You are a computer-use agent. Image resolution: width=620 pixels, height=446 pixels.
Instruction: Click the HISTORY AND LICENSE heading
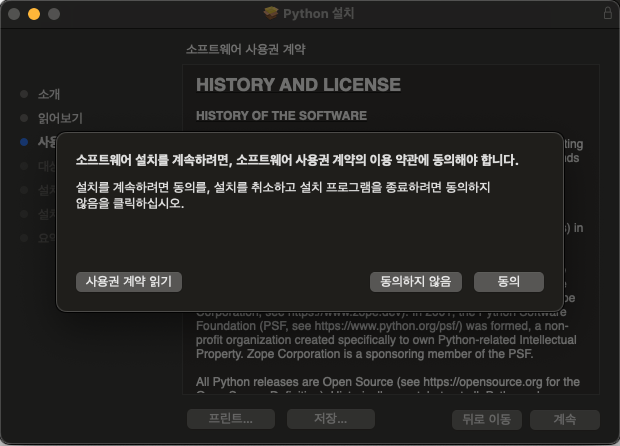[299, 85]
